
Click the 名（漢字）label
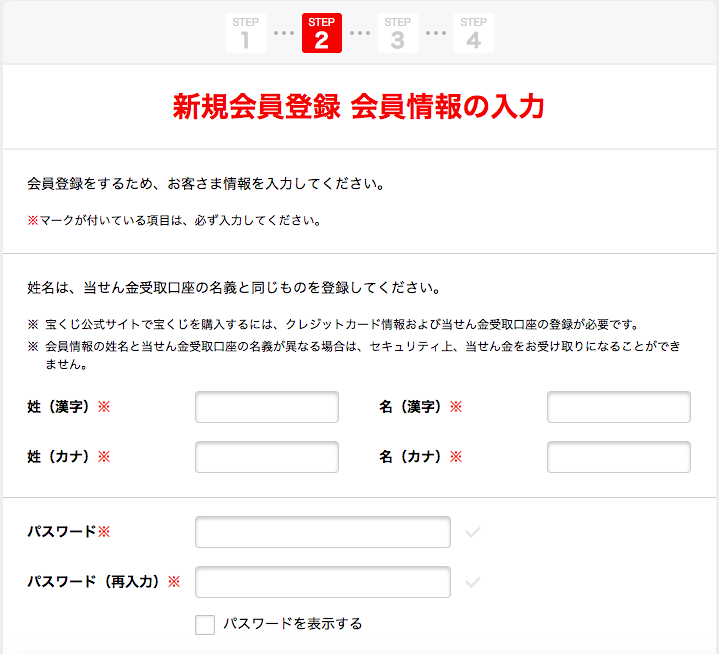click(x=420, y=407)
